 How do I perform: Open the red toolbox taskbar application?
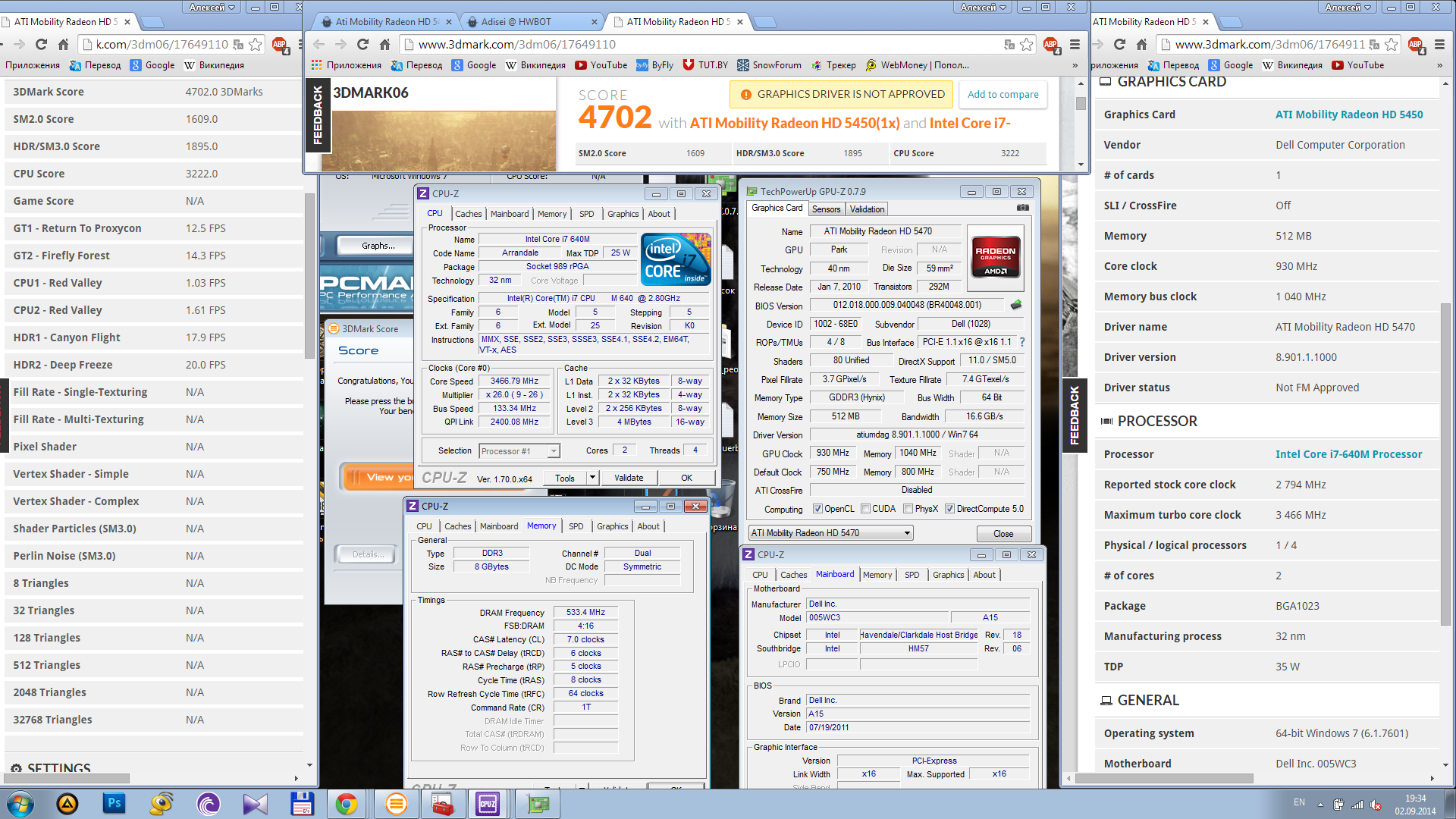[442, 804]
